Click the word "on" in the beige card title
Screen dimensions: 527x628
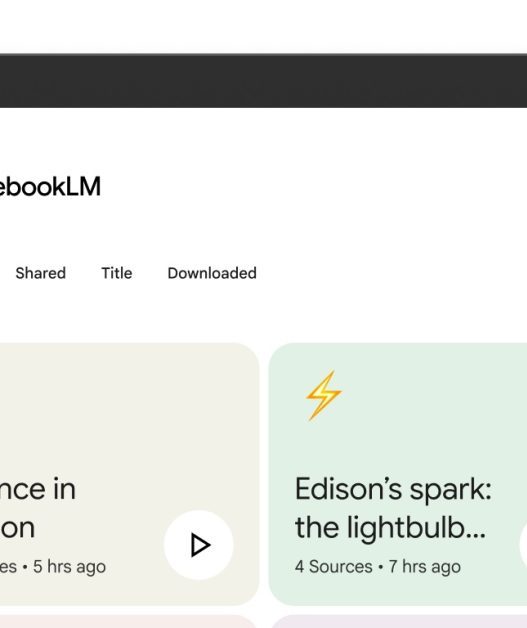click(x=18, y=527)
